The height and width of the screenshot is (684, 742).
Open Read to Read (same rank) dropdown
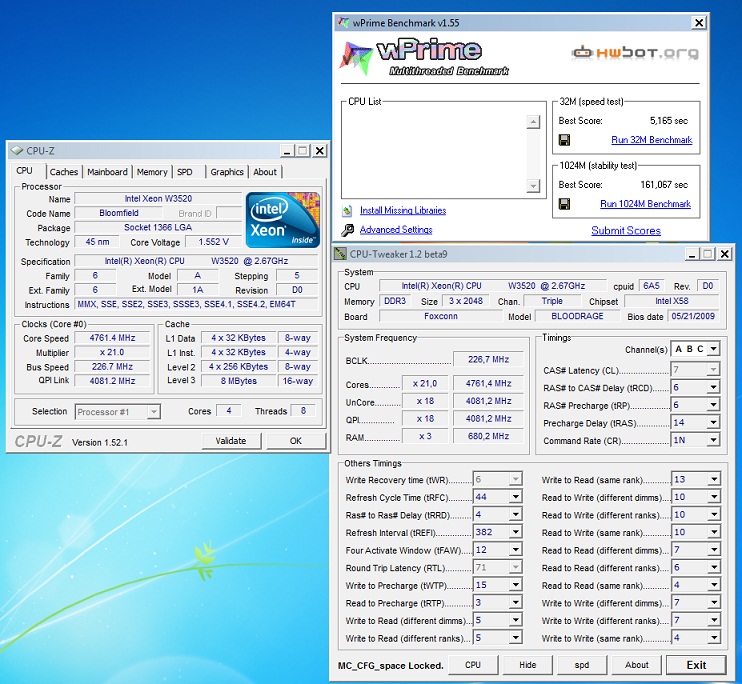click(714, 585)
